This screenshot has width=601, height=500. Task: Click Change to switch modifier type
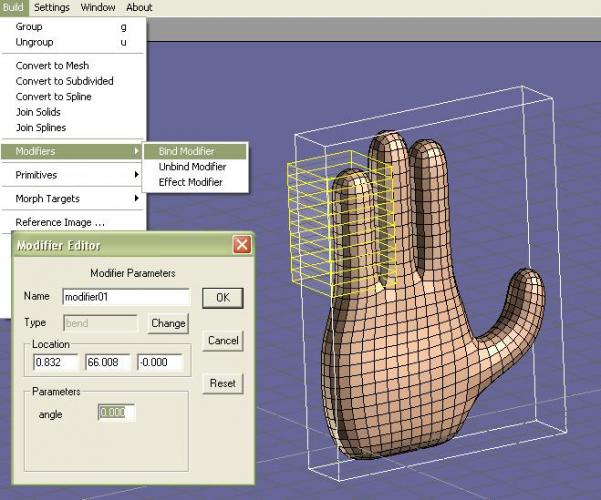(168, 323)
